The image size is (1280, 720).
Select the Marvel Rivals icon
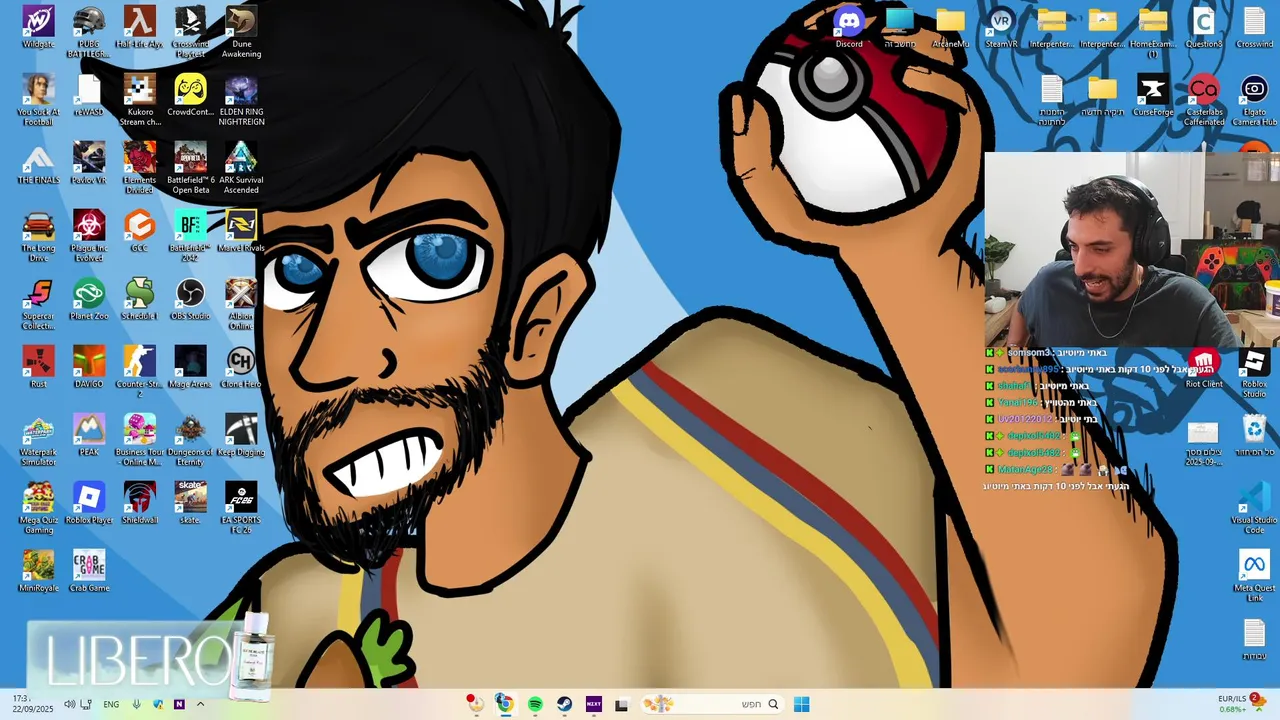(241, 231)
